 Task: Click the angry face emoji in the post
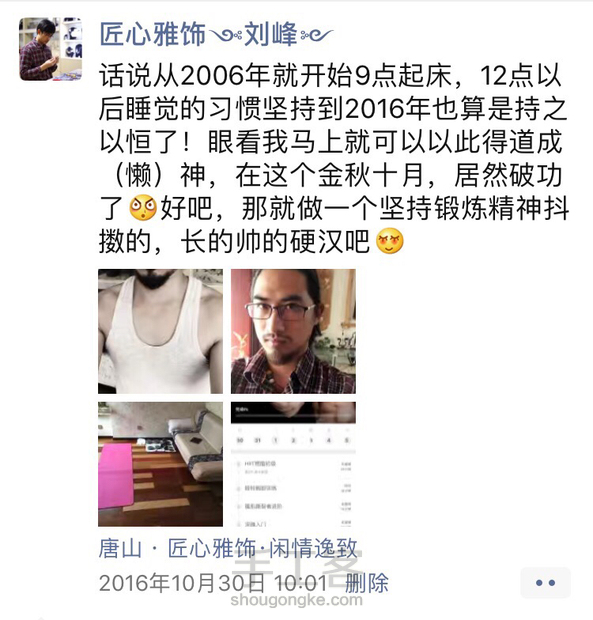pos(143,208)
